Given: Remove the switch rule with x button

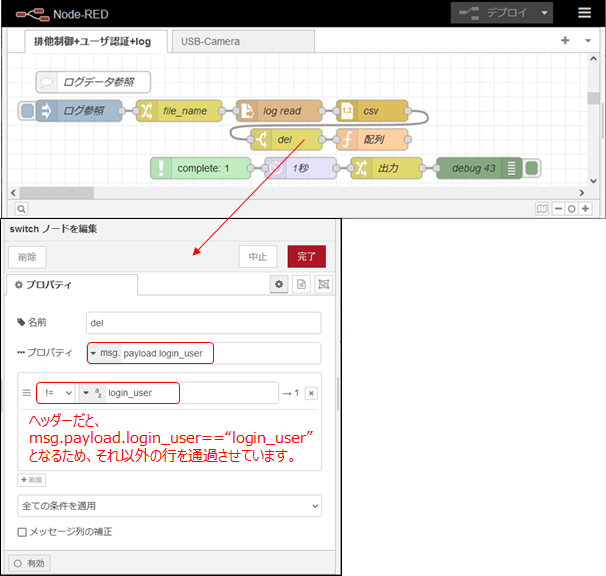Looking at the screenshot, I should [311, 393].
